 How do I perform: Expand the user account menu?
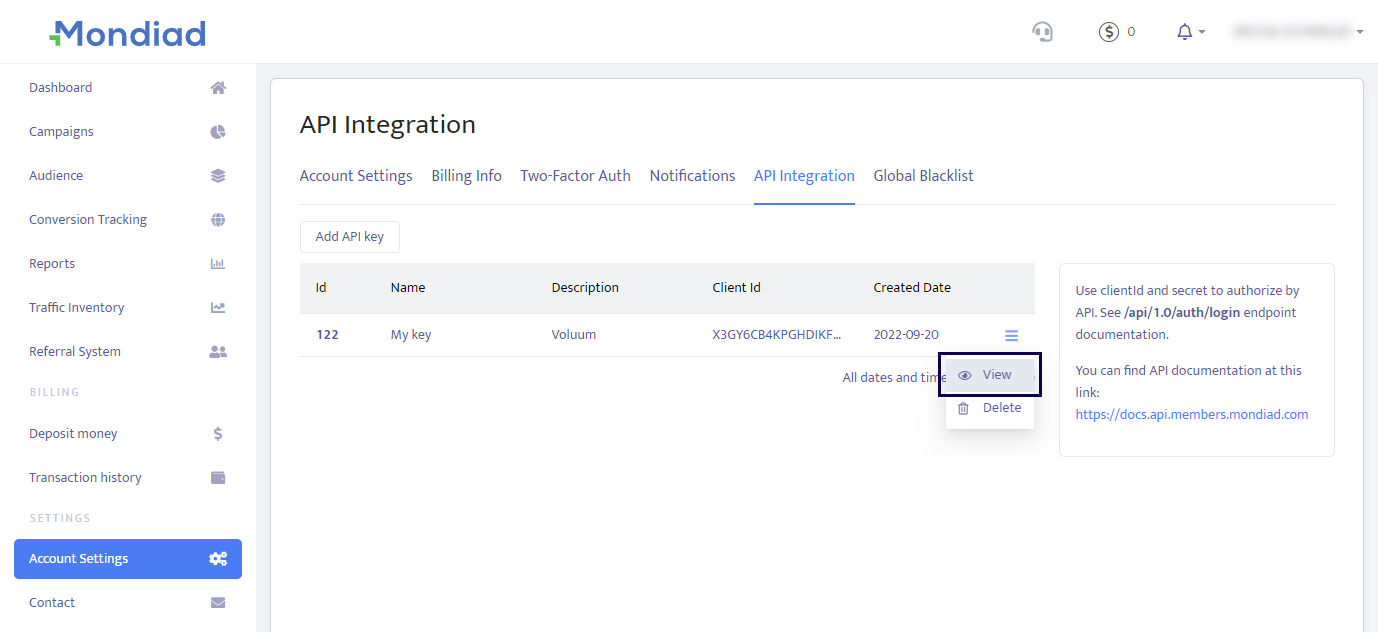1298,32
